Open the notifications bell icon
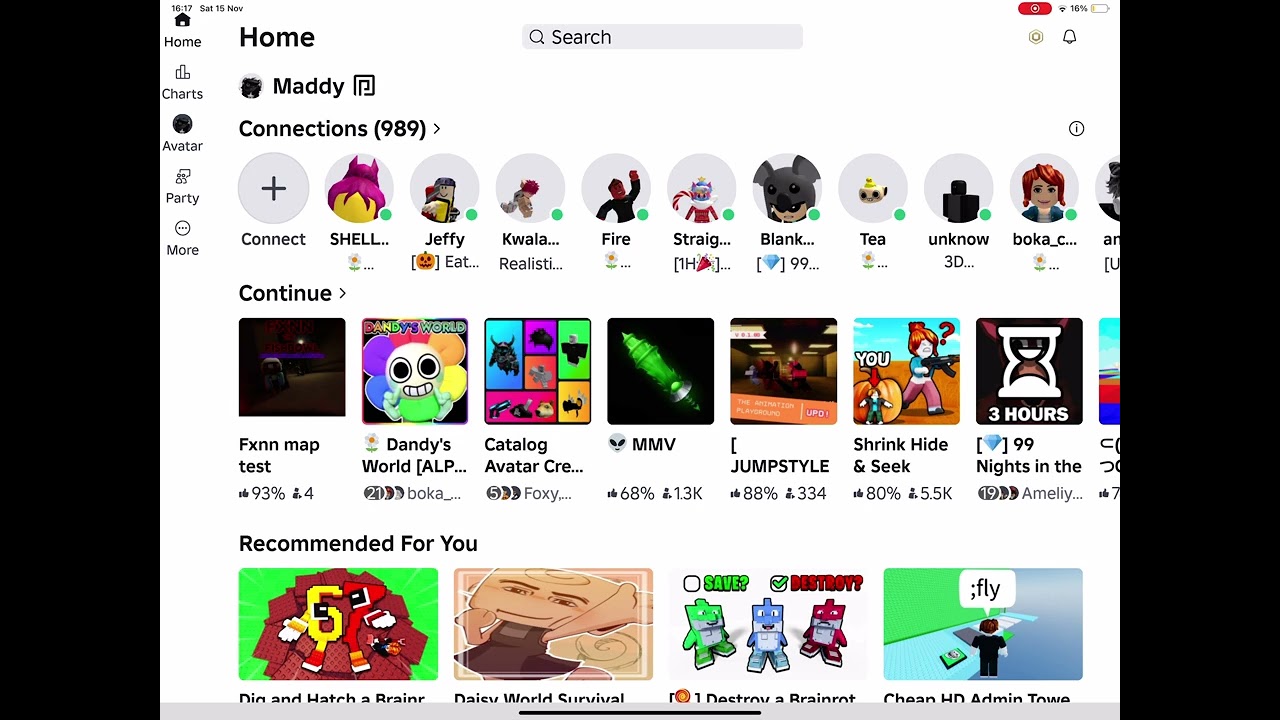 pyautogui.click(x=1069, y=37)
